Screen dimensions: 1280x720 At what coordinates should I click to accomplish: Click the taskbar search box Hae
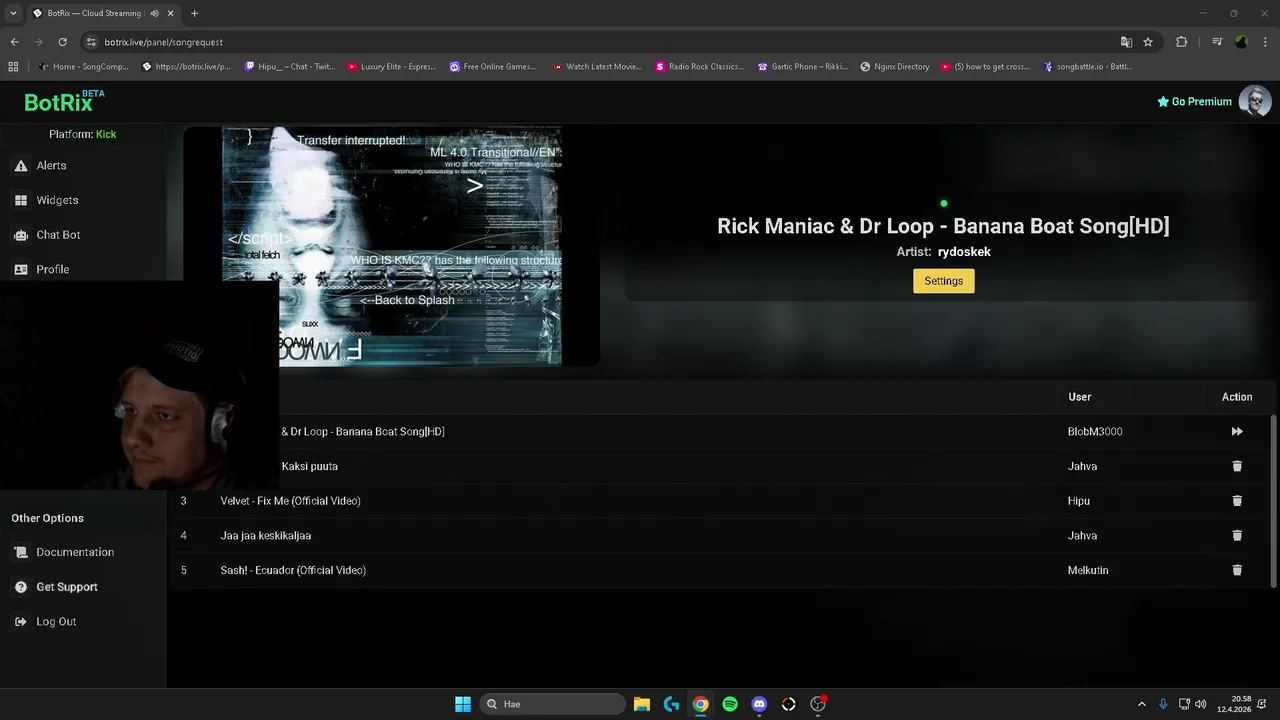[552, 704]
